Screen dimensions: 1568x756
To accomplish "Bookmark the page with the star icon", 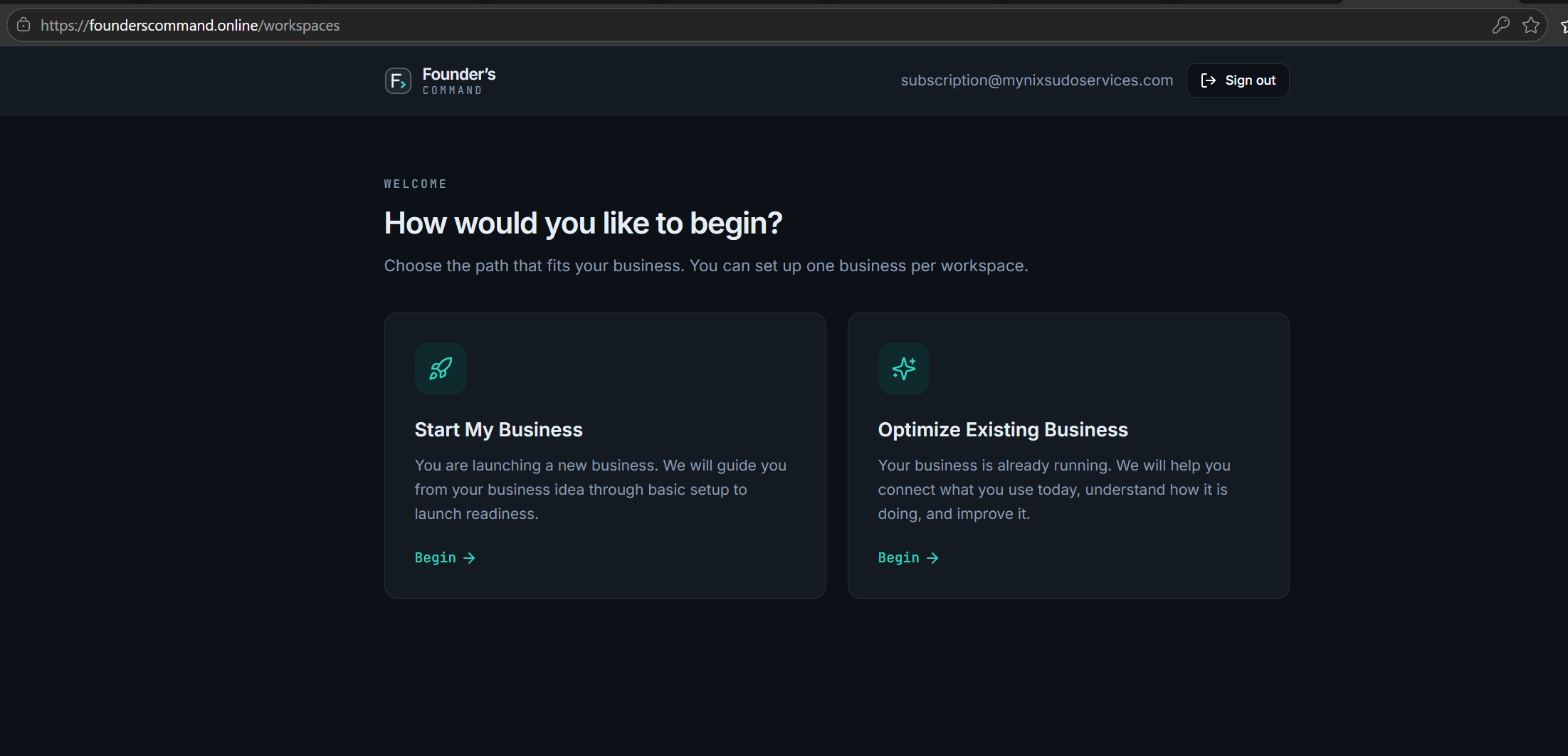I will pos(1531,26).
